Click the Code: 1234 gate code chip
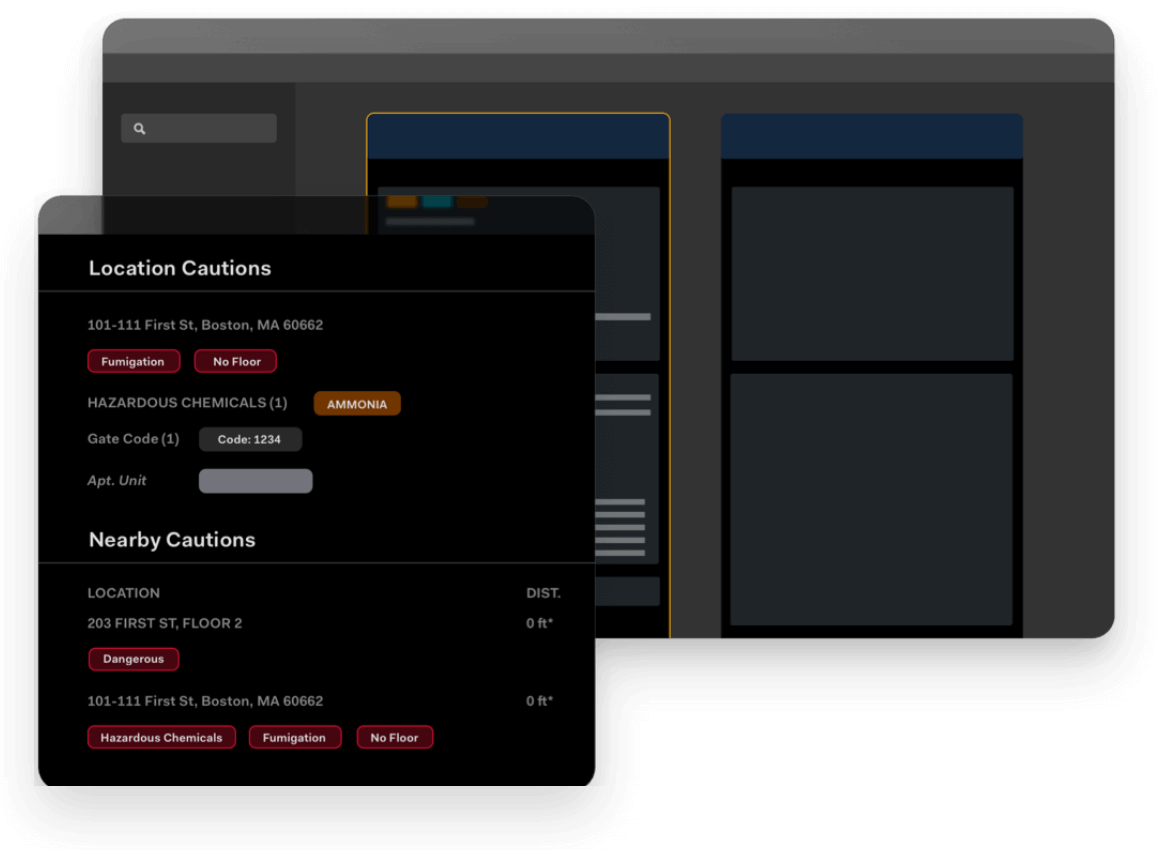The height and width of the screenshot is (850, 1158). click(x=250, y=439)
